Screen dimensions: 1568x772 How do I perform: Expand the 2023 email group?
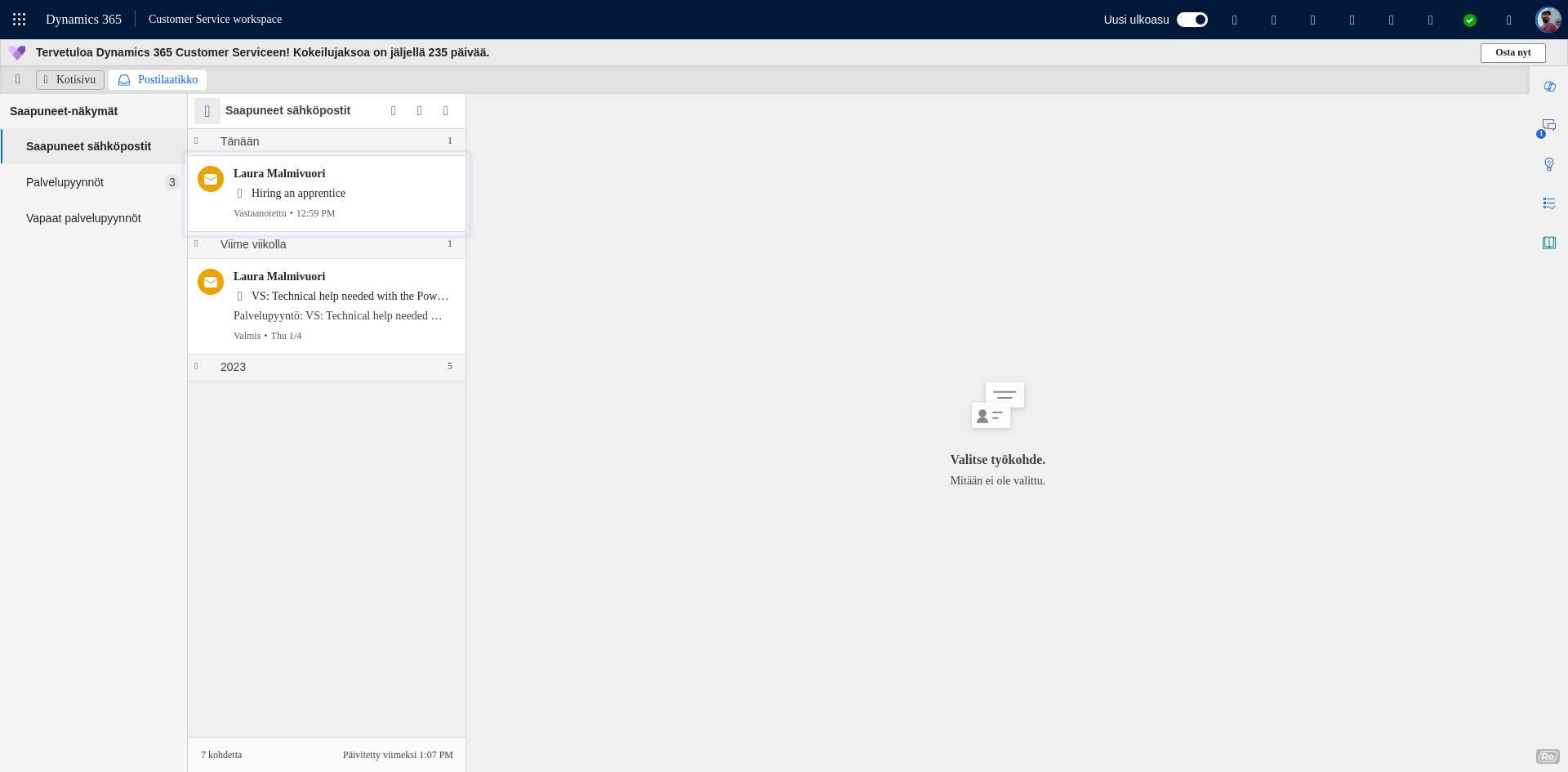point(197,367)
